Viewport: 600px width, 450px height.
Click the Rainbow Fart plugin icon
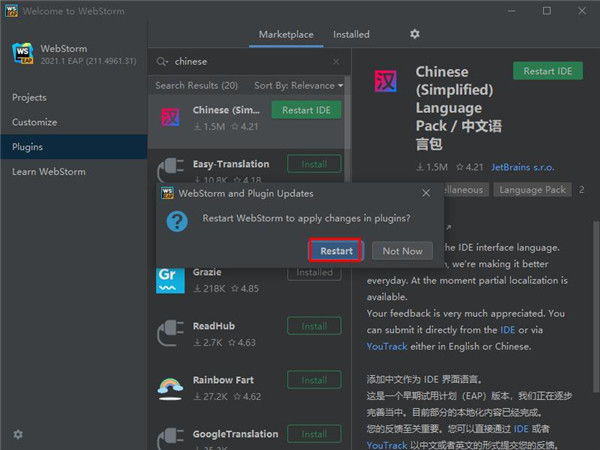point(171,388)
